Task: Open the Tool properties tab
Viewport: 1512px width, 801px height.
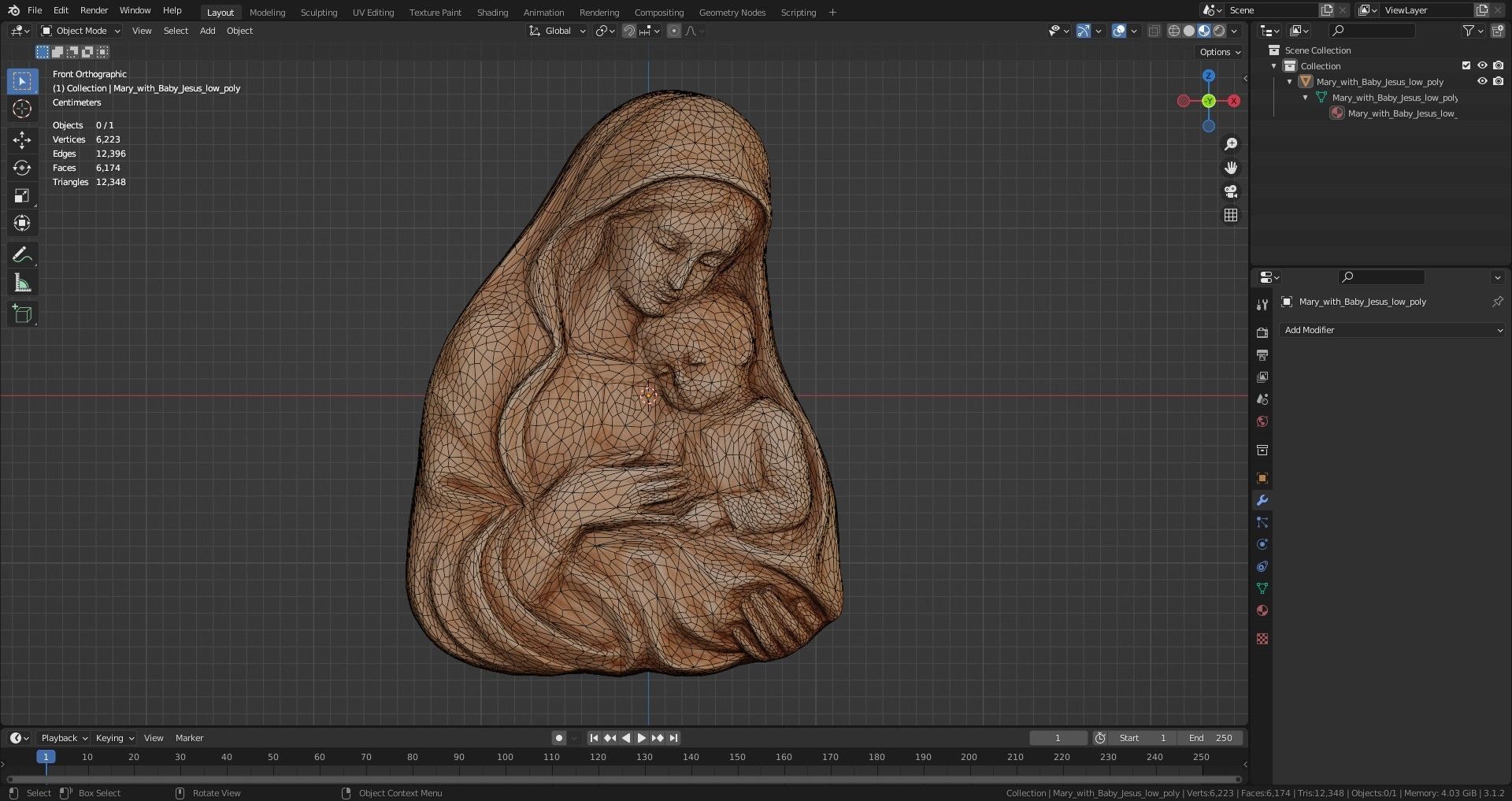Action: pyautogui.click(x=1262, y=305)
